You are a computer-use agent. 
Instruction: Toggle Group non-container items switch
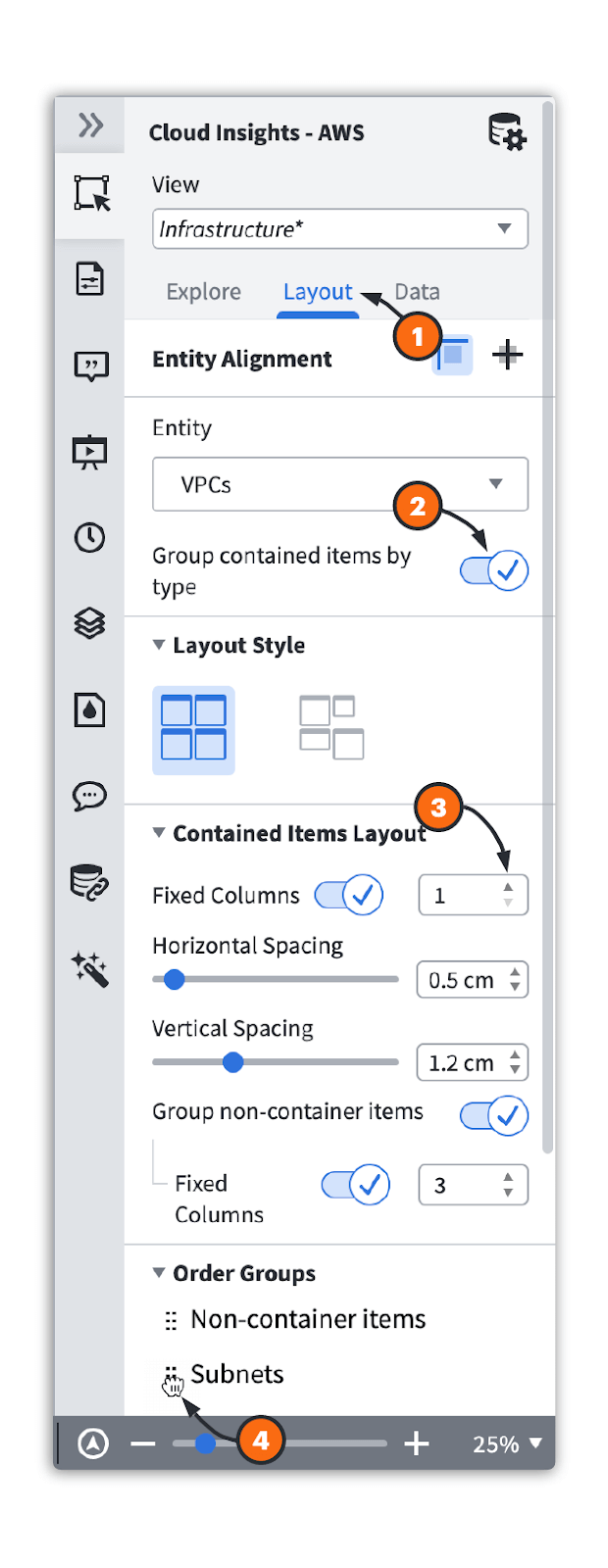coord(494,1115)
